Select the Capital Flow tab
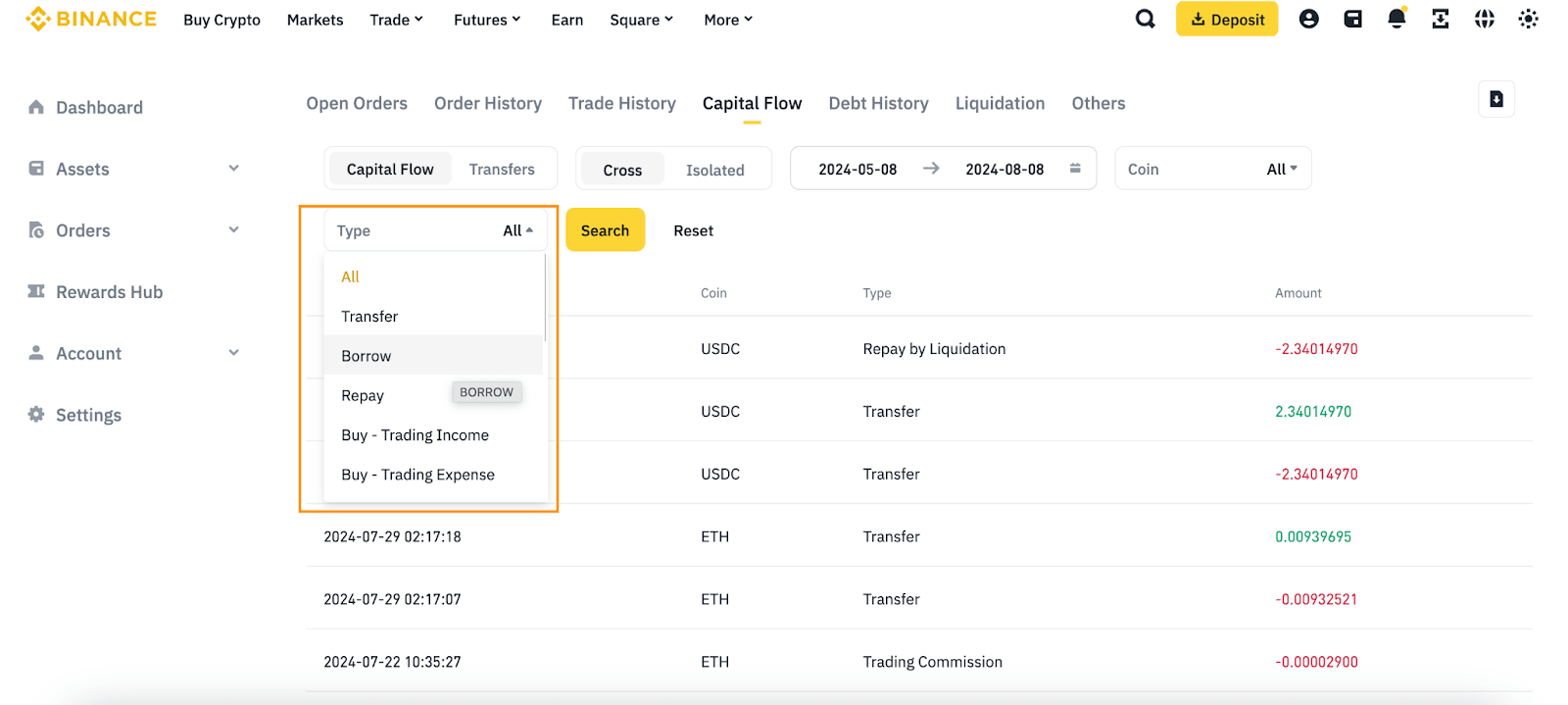The width and height of the screenshot is (1568, 705). click(x=752, y=103)
